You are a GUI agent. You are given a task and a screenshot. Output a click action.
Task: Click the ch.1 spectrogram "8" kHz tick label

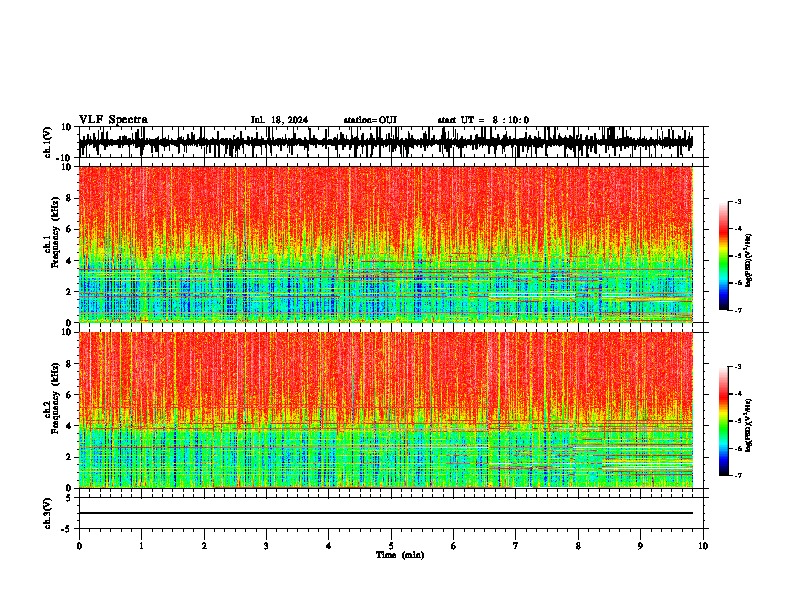(x=69, y=198)
